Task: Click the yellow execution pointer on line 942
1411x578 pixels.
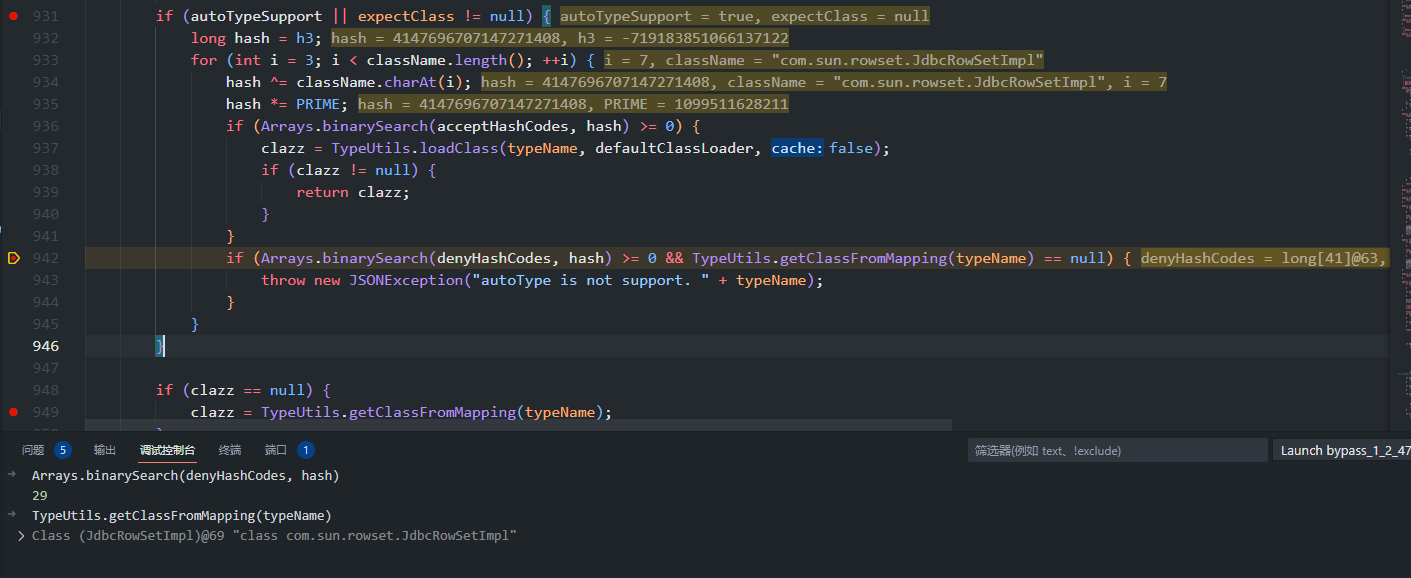Action: [13, 258]
